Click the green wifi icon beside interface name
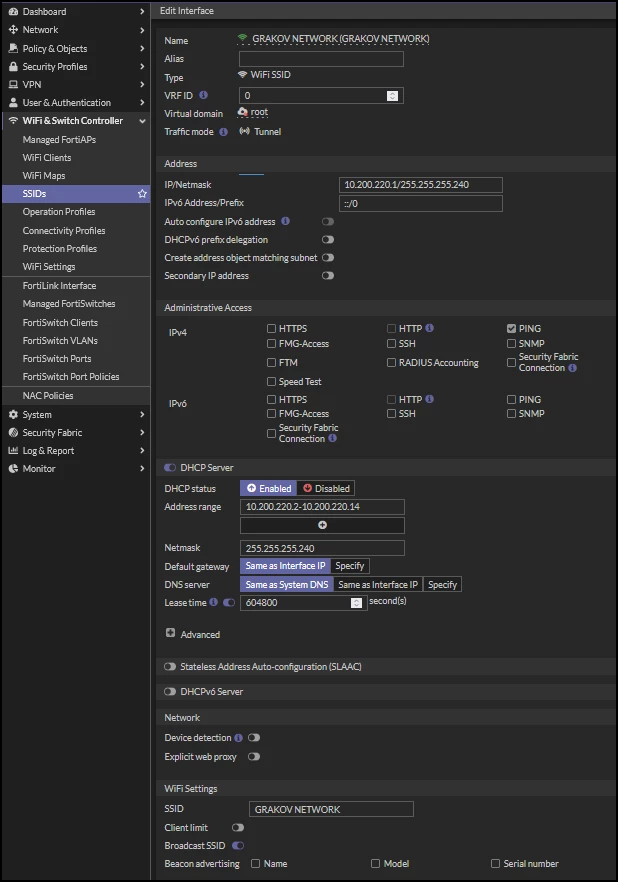The width and height of the screenshot is (618, 882). (242, 38)
